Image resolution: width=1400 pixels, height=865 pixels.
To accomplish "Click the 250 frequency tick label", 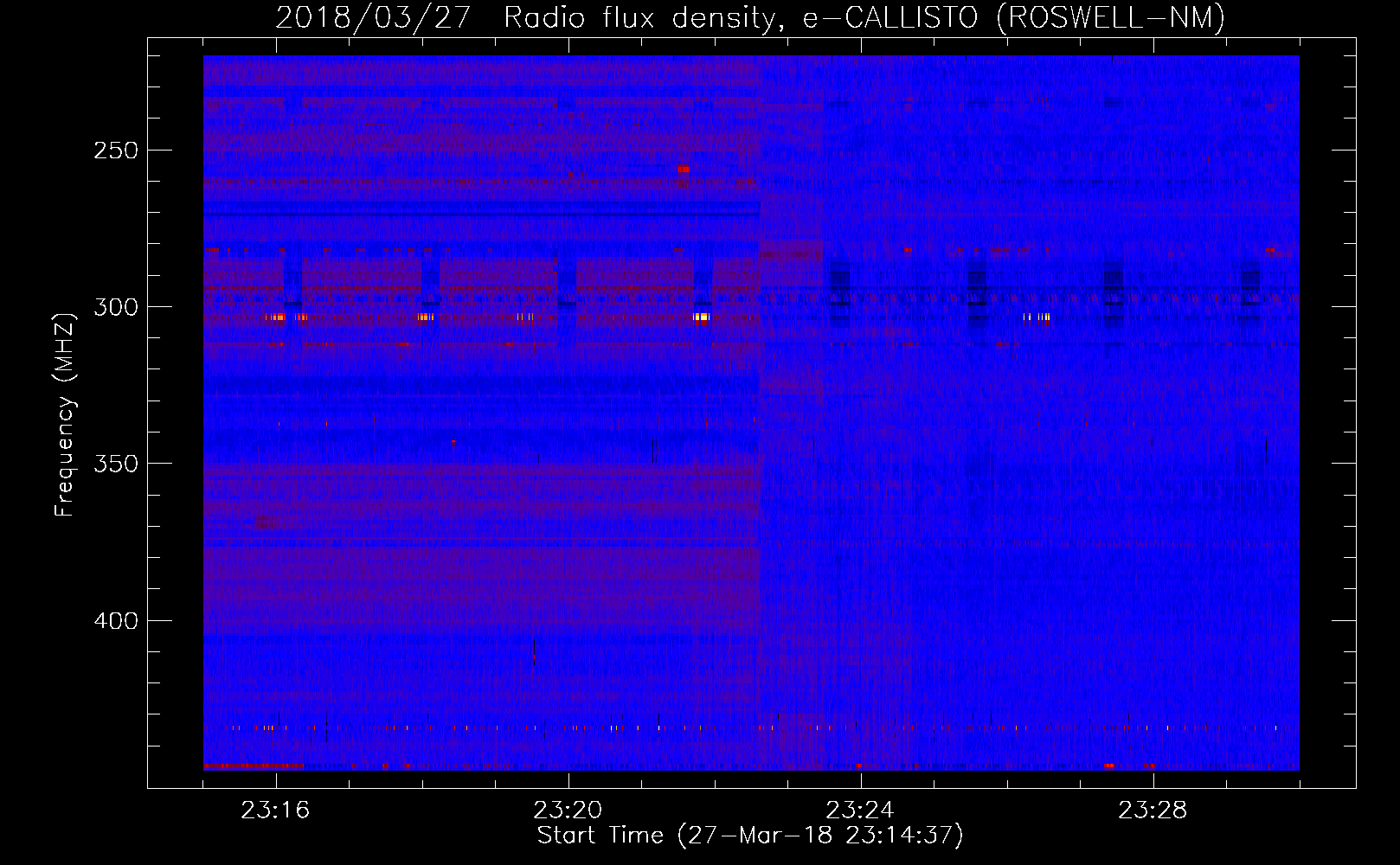I will tap(115, 151).
